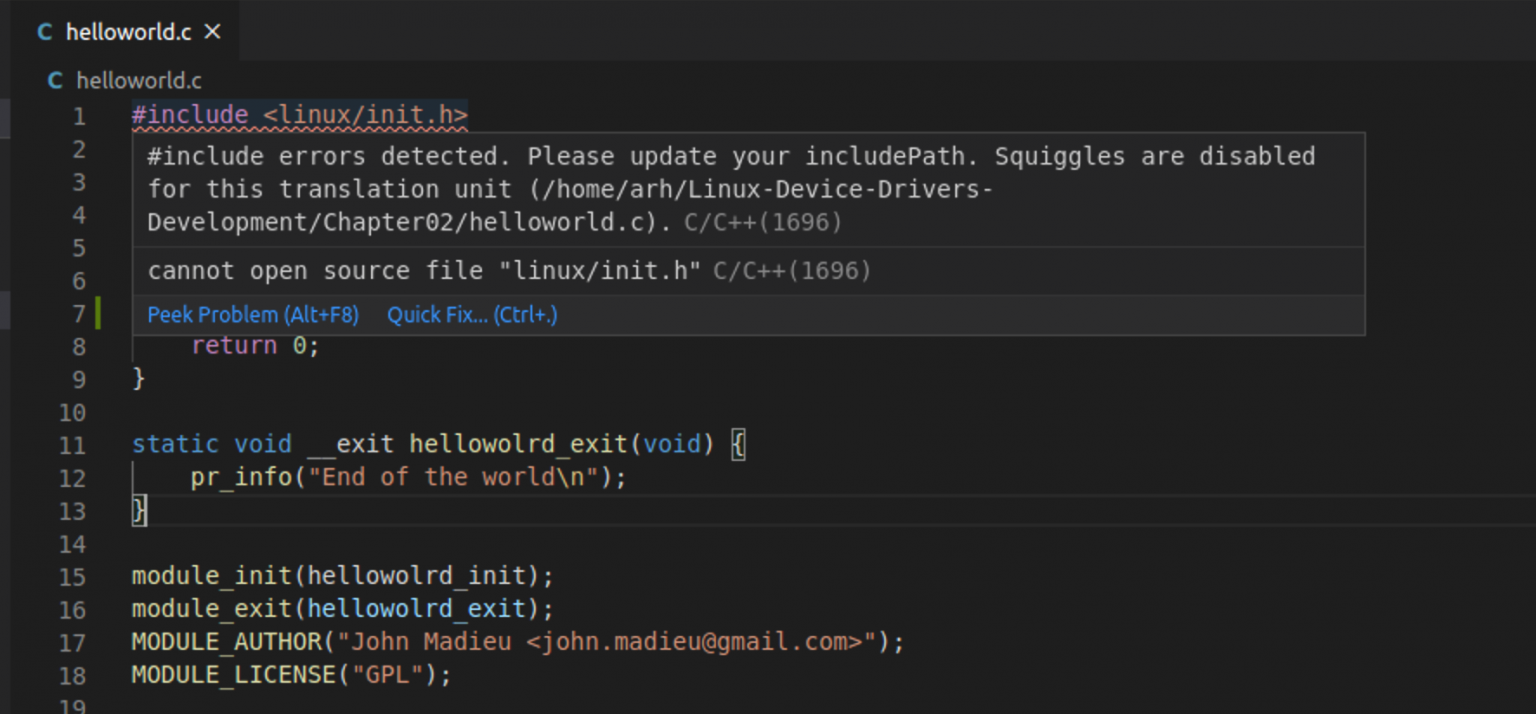This screenshot has width=1536, height=714.
Task: Click the 'cannot open source file' error message
Action: pos(424,271)
